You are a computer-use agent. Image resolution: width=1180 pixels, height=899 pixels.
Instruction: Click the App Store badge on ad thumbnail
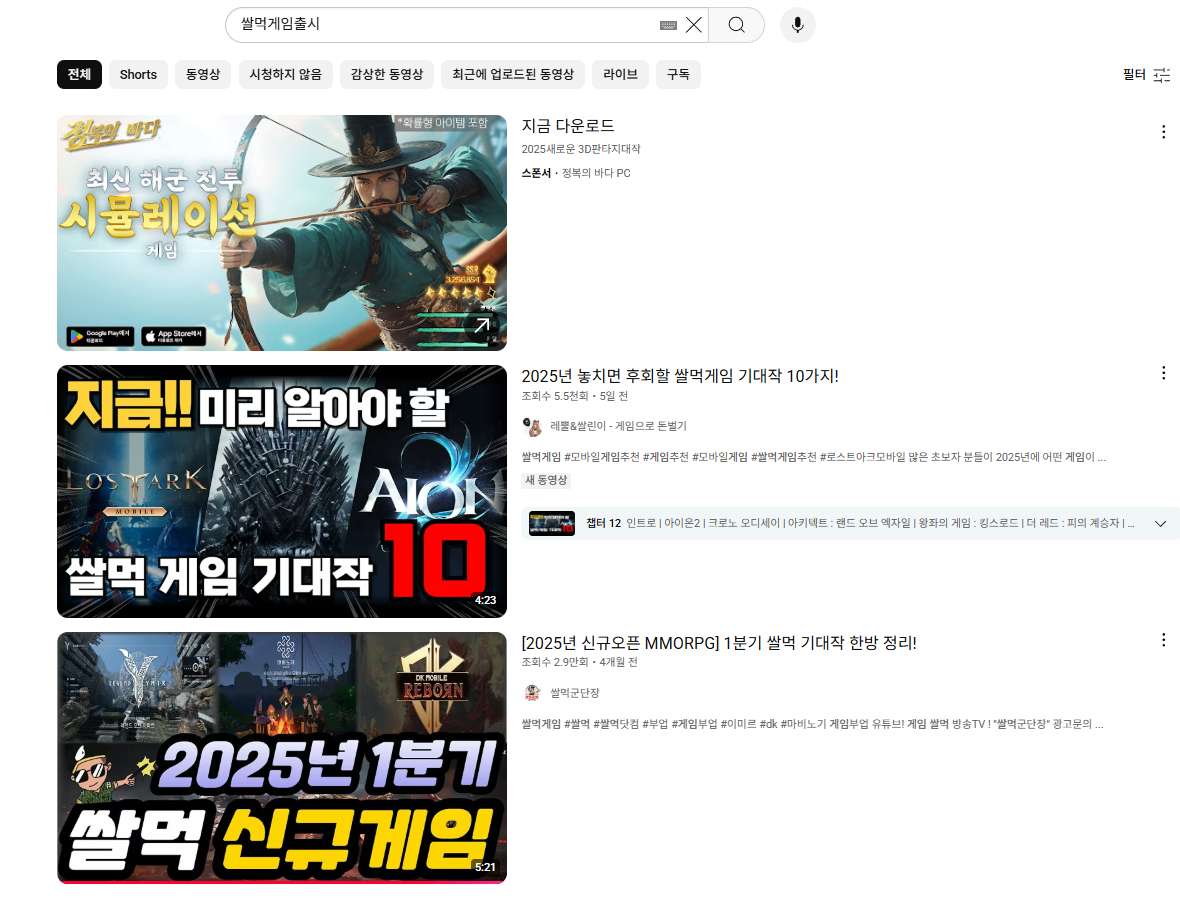[174, 335]
